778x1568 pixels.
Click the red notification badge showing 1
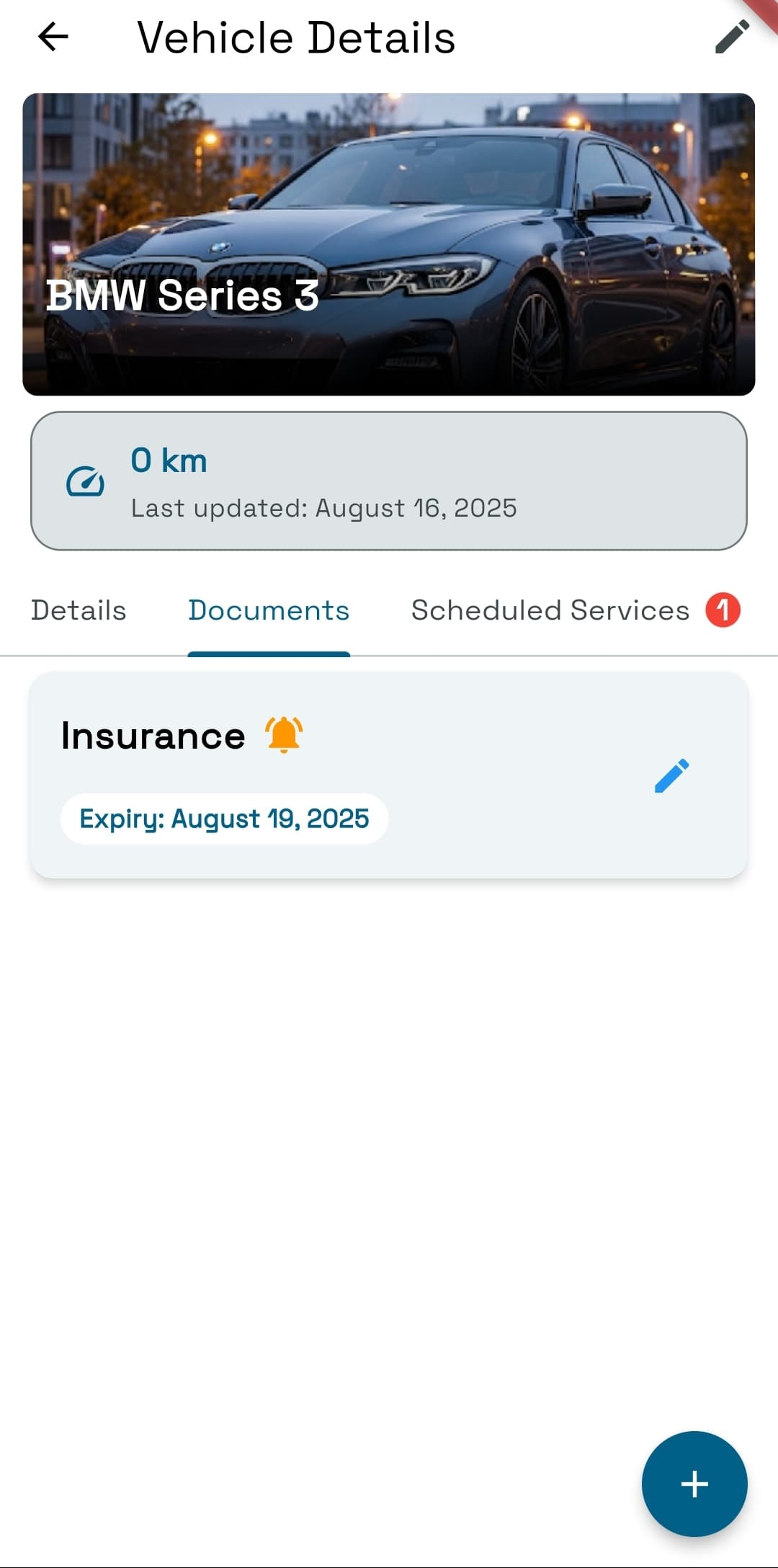[723, 610]
